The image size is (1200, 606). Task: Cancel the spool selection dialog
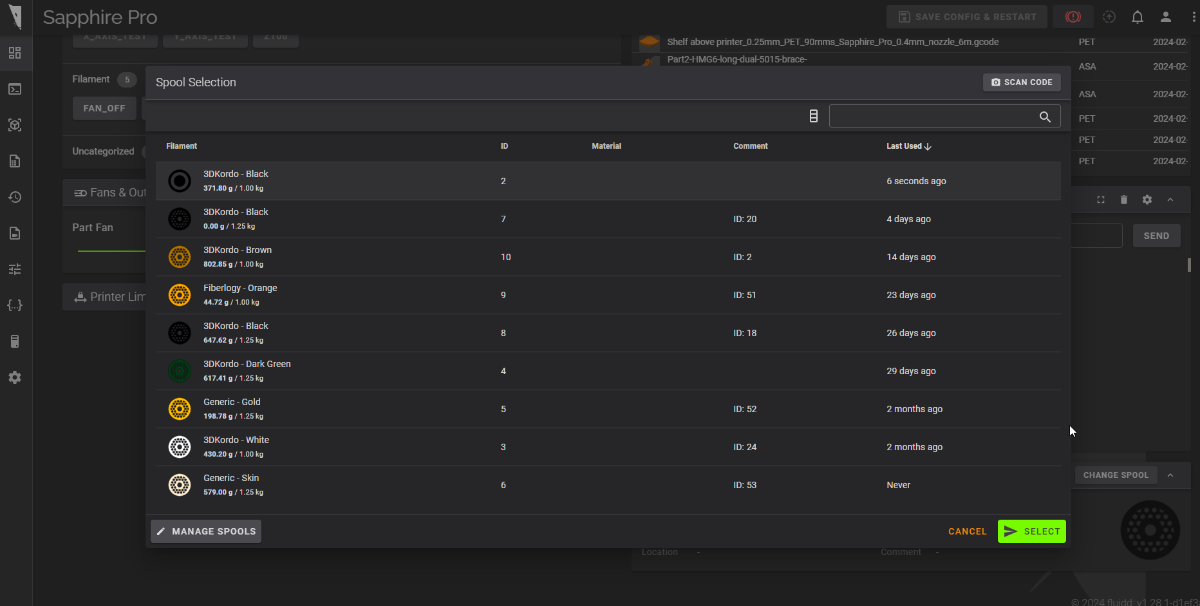967,531
